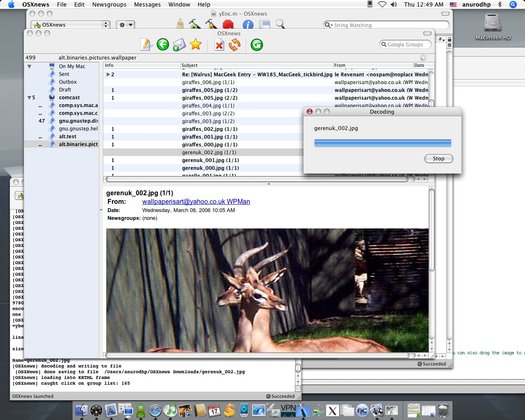Open the Messages menu

147,4
